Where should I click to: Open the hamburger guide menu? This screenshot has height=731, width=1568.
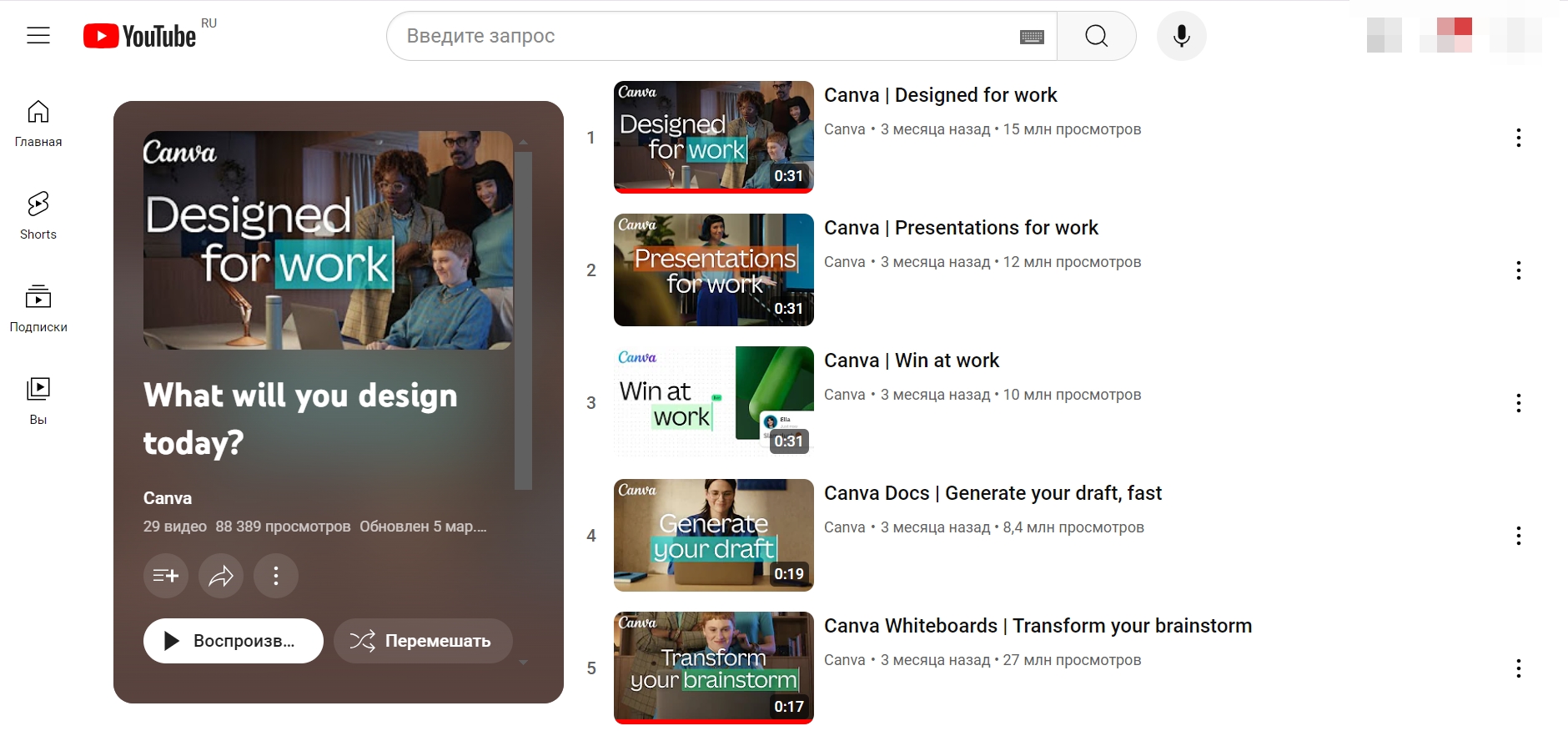pos(38,36)
